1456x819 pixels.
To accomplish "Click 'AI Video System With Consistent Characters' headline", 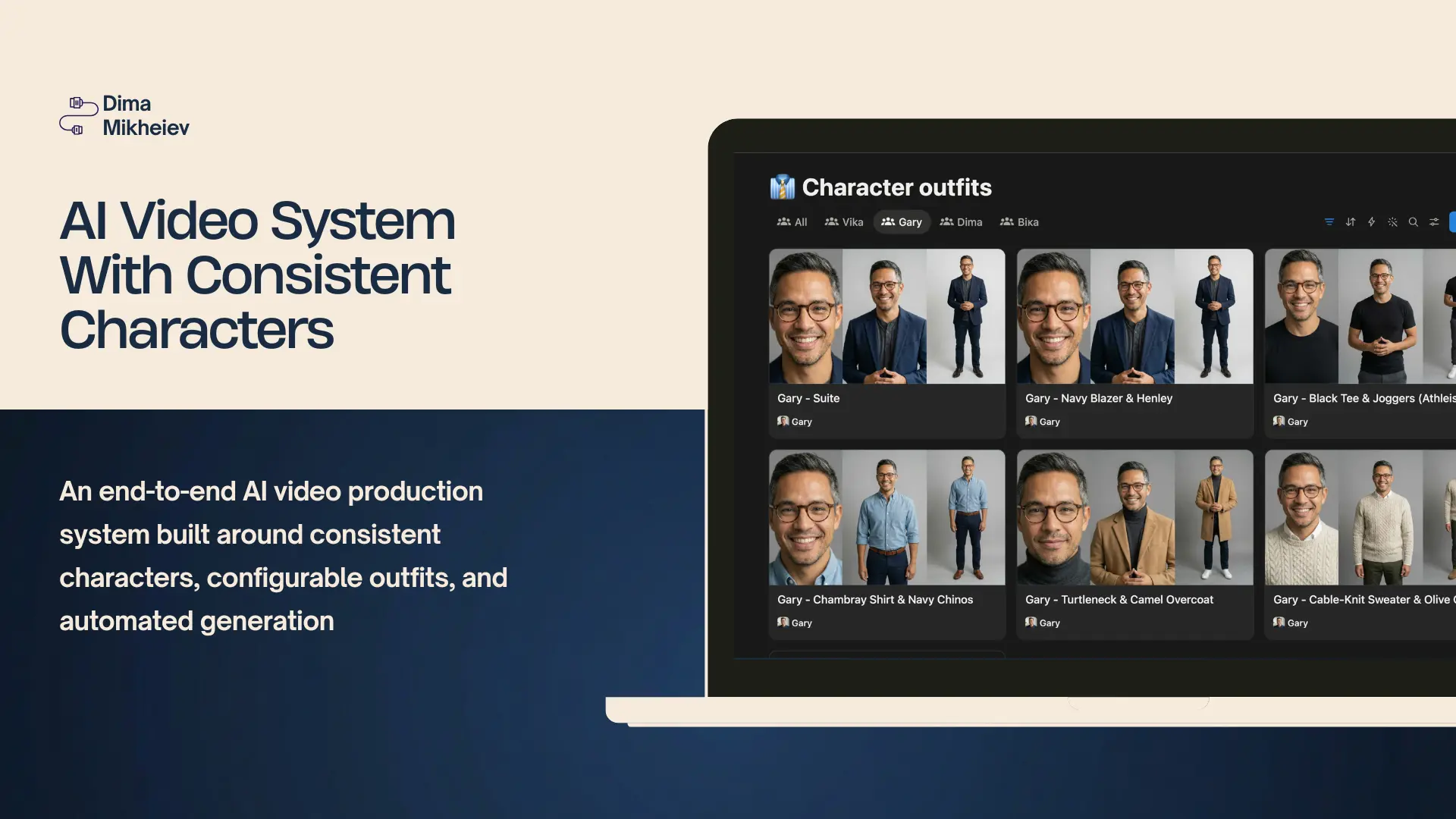I will tap(258, 275).
